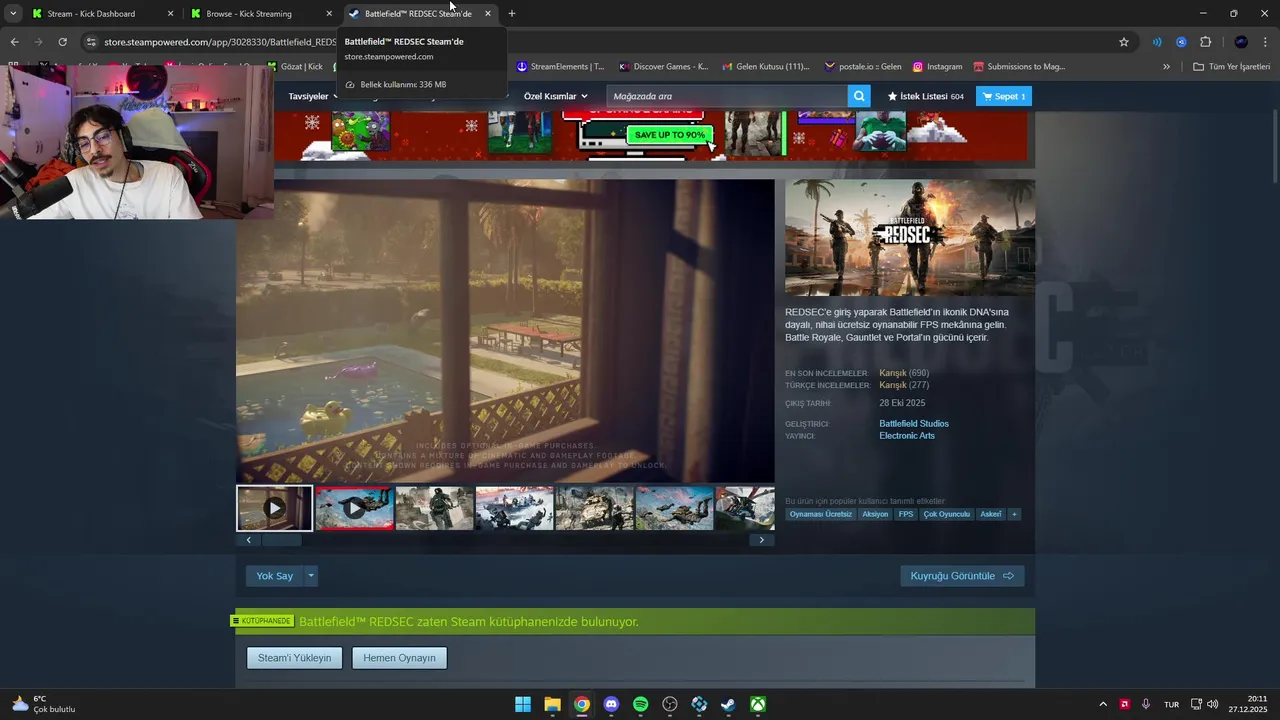
Task: Open Spotify from the taskbar
Action: click(641, 704)
